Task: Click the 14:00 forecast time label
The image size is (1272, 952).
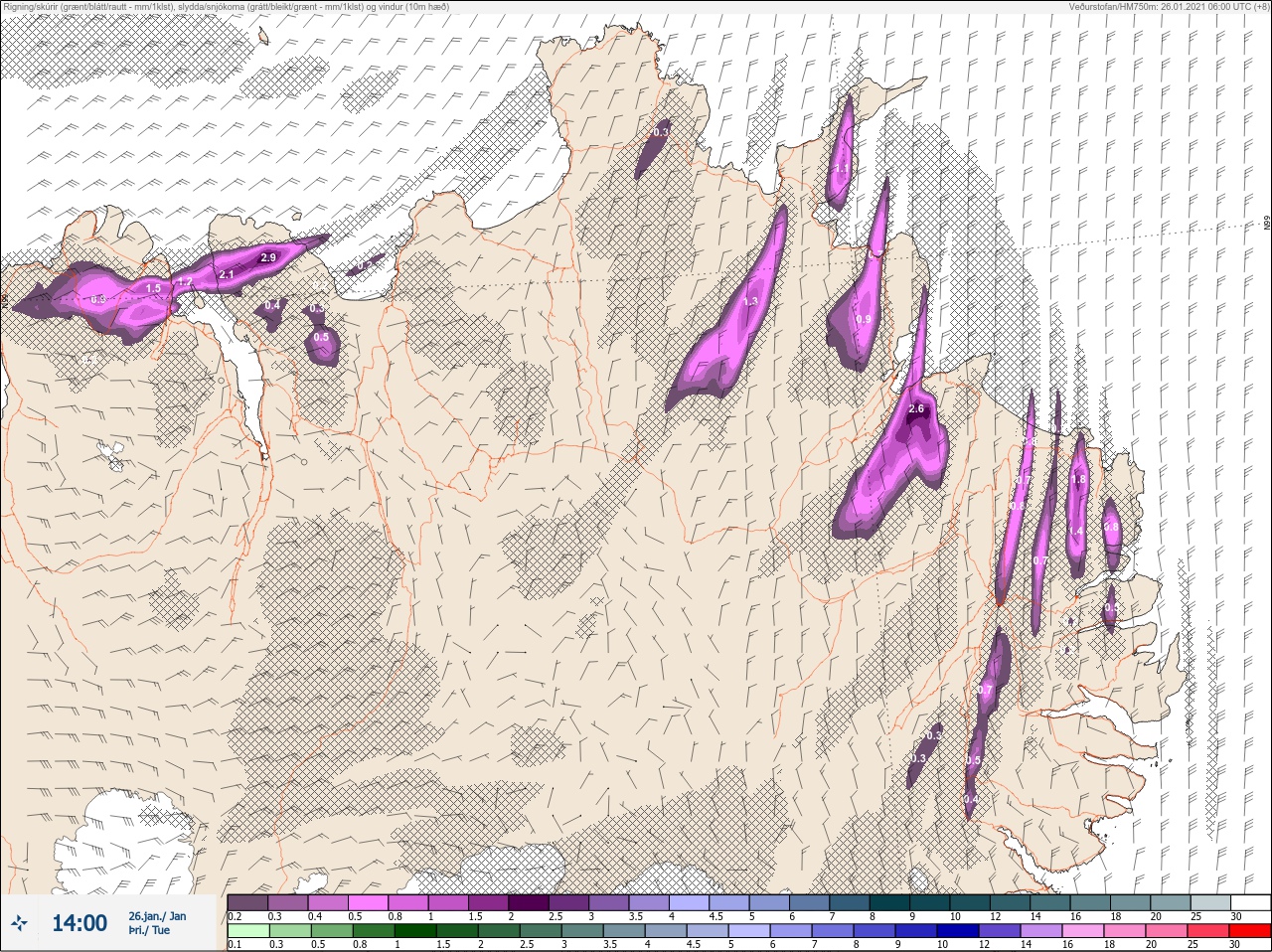Action: pyautogui.click(x=79, y=923)
